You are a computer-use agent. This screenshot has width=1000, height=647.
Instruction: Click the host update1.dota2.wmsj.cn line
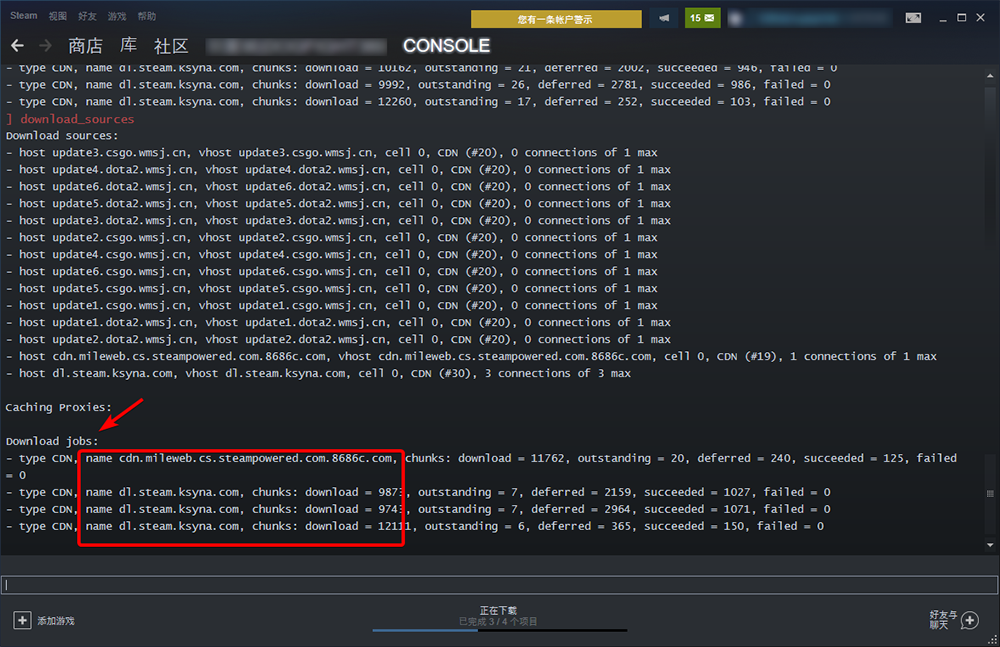[339, 322]
